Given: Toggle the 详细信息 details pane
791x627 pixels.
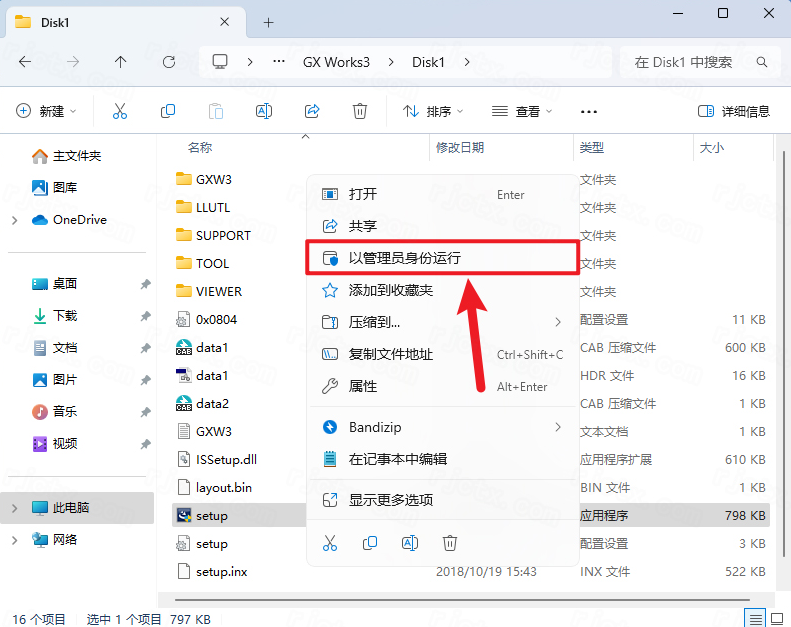Looking at the screenshot, I should pos(733,111).
